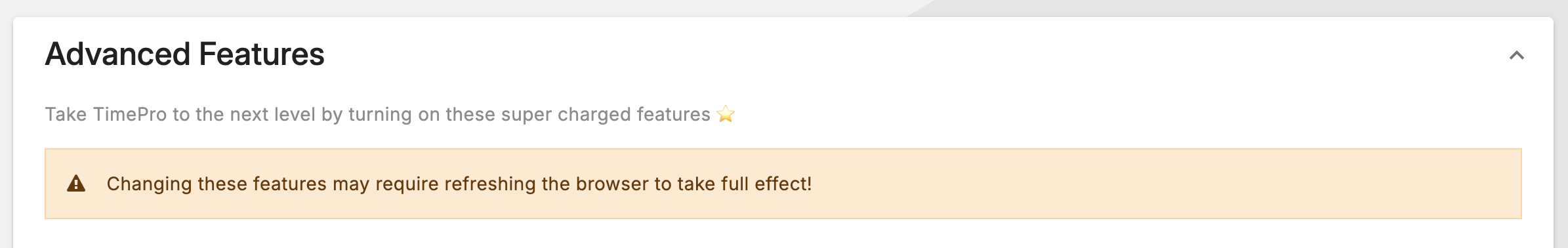This screenshot has height=248, width=1568.
Task: Click the word "Features" in the heading
Action: pos(262,54)
